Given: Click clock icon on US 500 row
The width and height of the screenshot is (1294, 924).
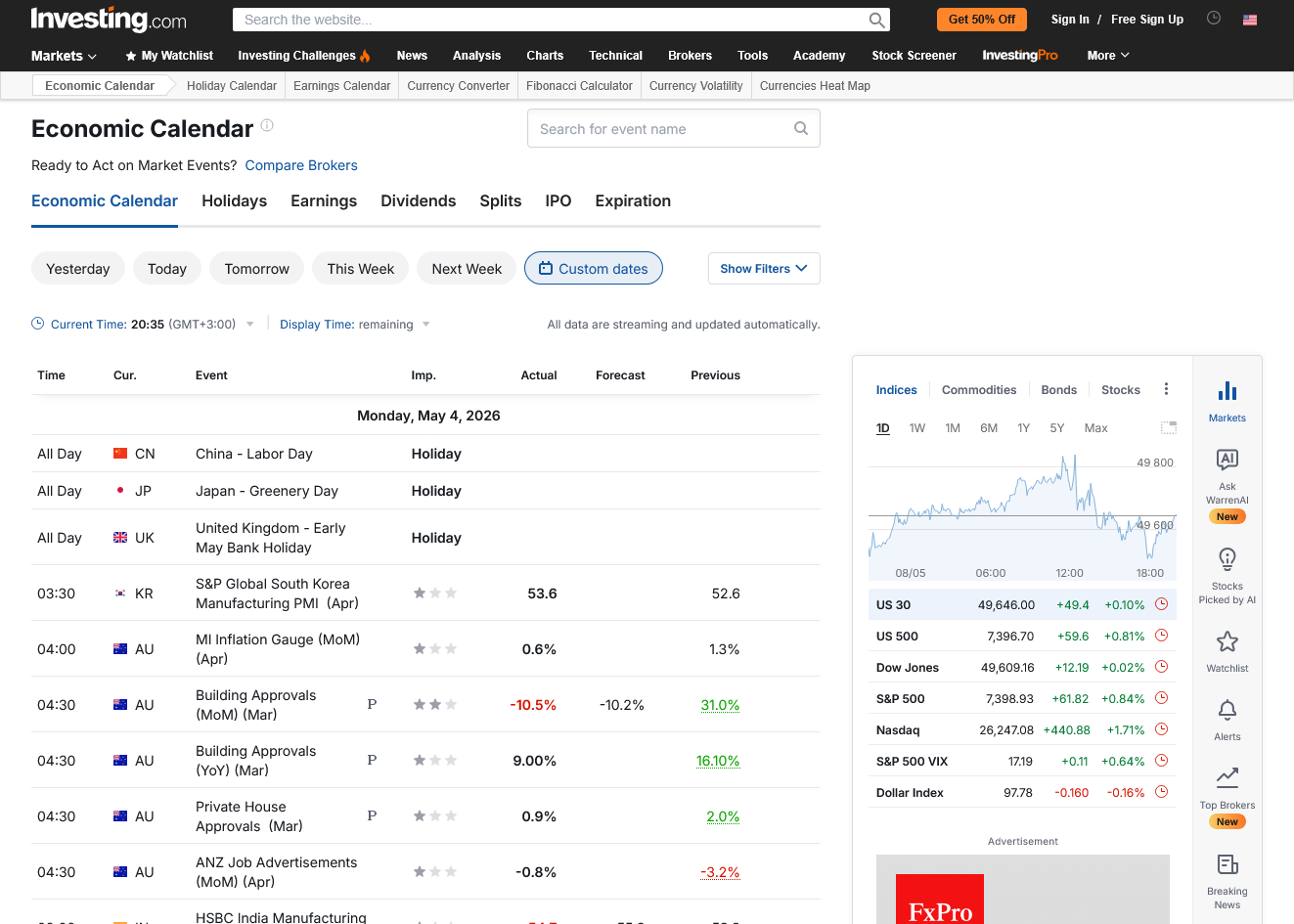Looking at the screenshot, I should tap(1162, 636).
